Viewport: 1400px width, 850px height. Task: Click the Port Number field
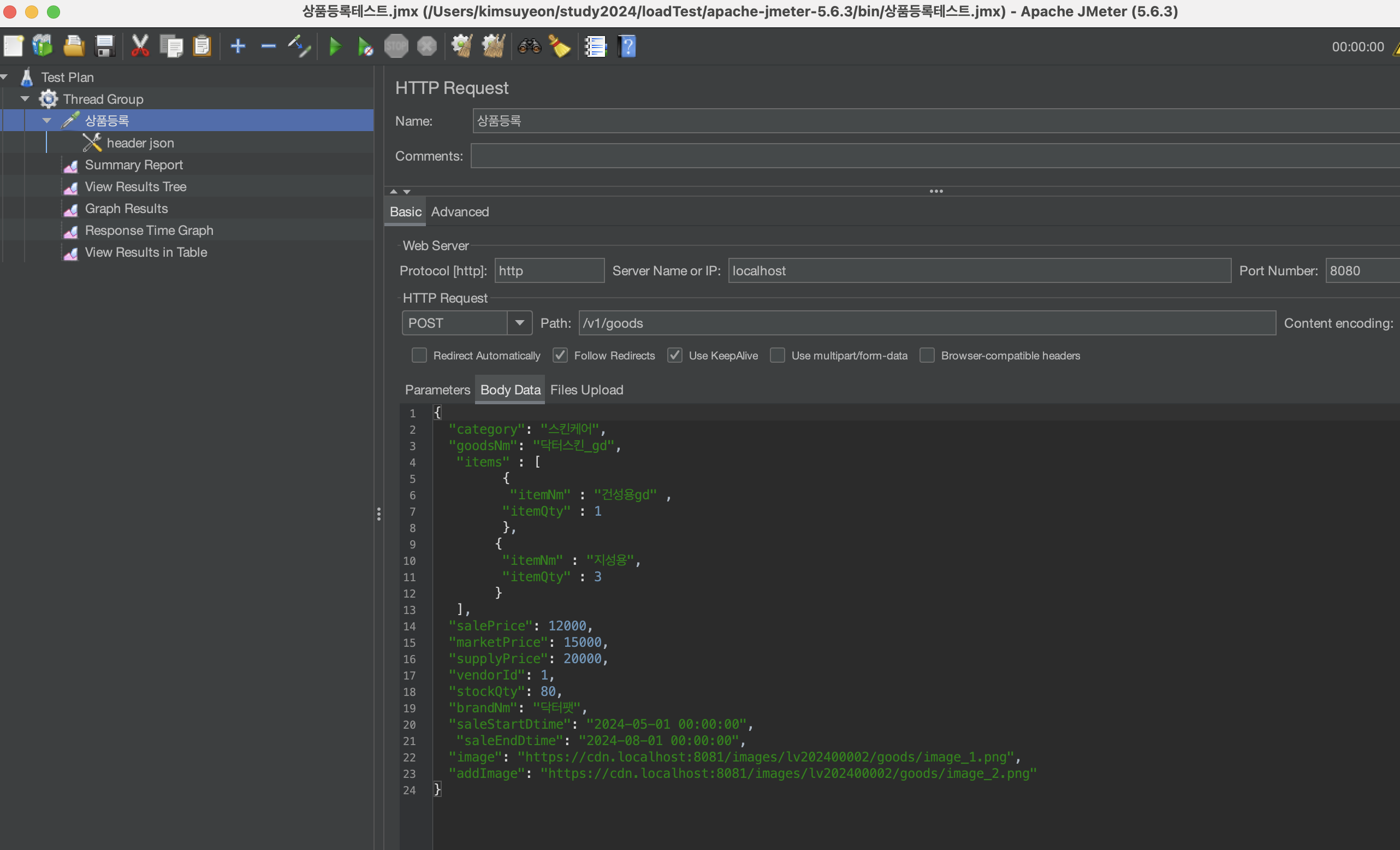pyautogui.click(x=1362, y=270)
